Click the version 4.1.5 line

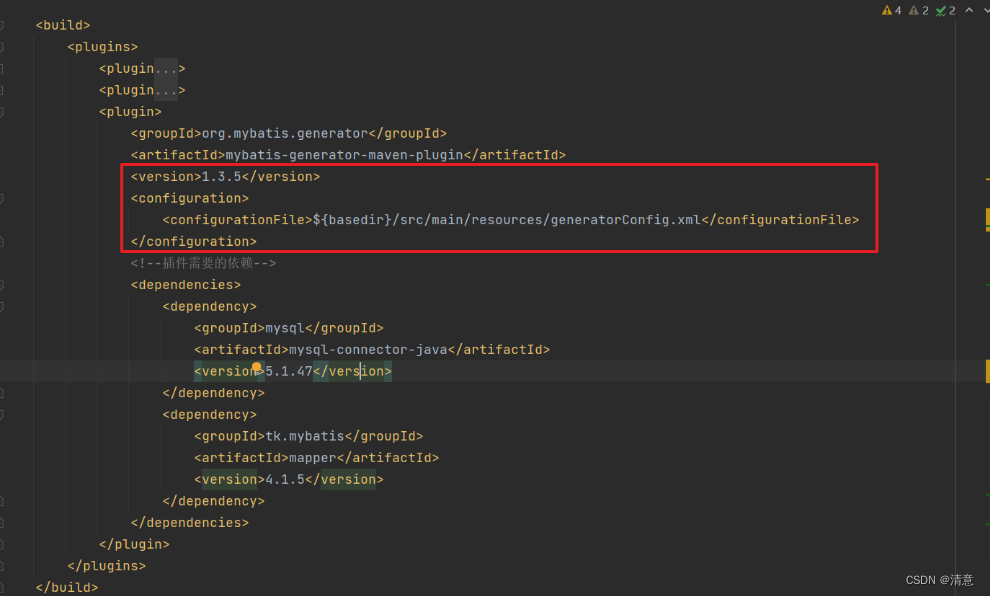tap(289, 479)
